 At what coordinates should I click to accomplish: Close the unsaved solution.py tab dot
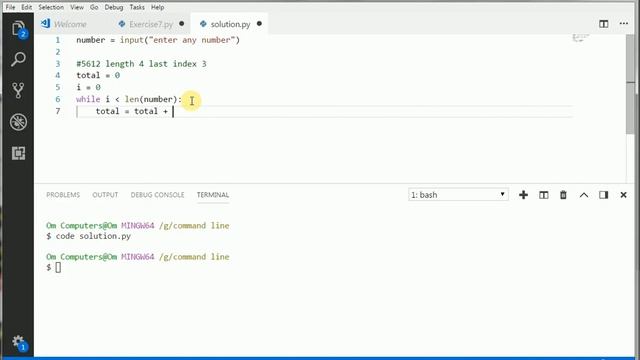point(259,24)
